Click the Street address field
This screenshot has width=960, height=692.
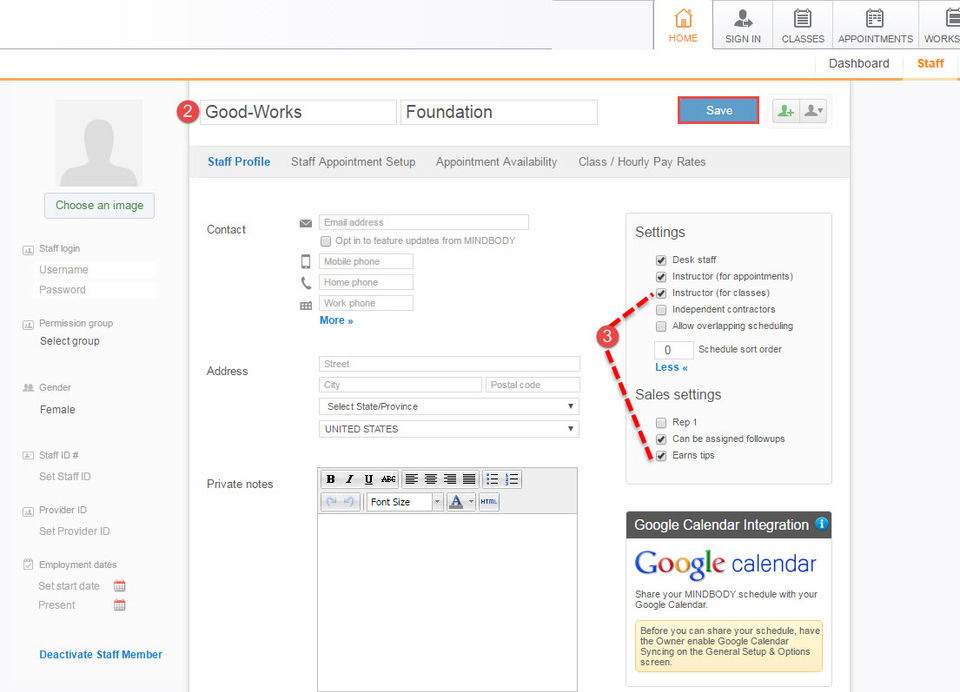pos(449,364)
